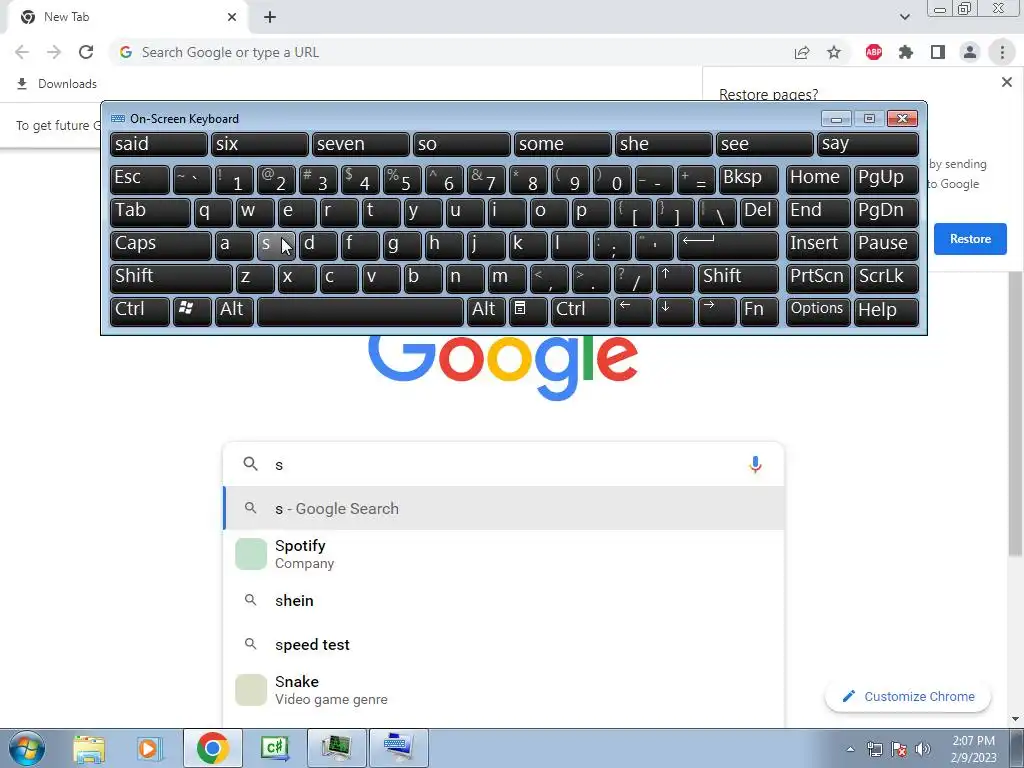Click the On-Screen Keyboard taskbar icon
1024x768 pixels.
tap(398, 748)
